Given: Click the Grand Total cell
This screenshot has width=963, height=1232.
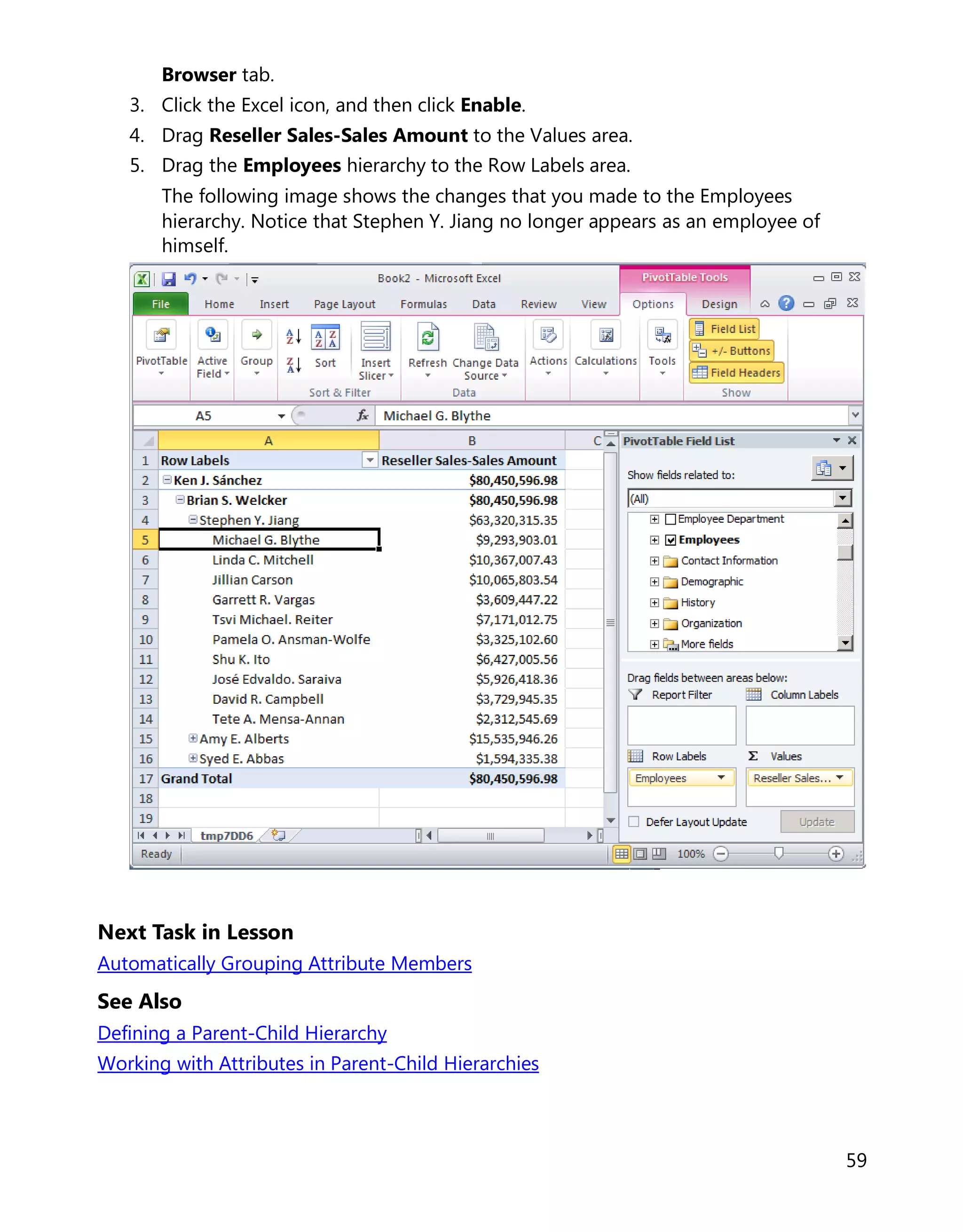Looking at the screenshot, I should click(268, 778).
